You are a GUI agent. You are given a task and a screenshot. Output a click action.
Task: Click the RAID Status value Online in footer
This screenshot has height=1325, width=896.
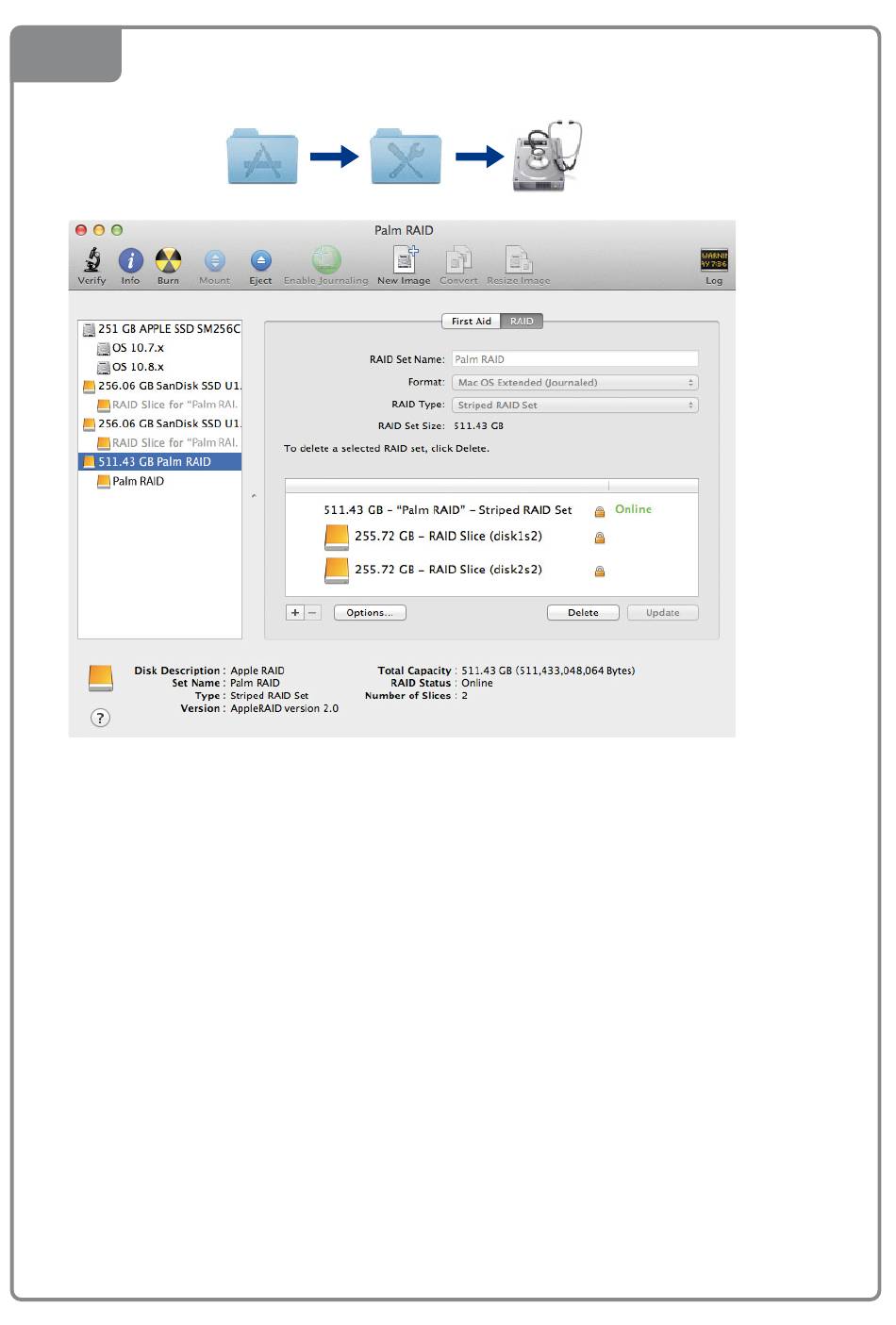pos(477,684)
